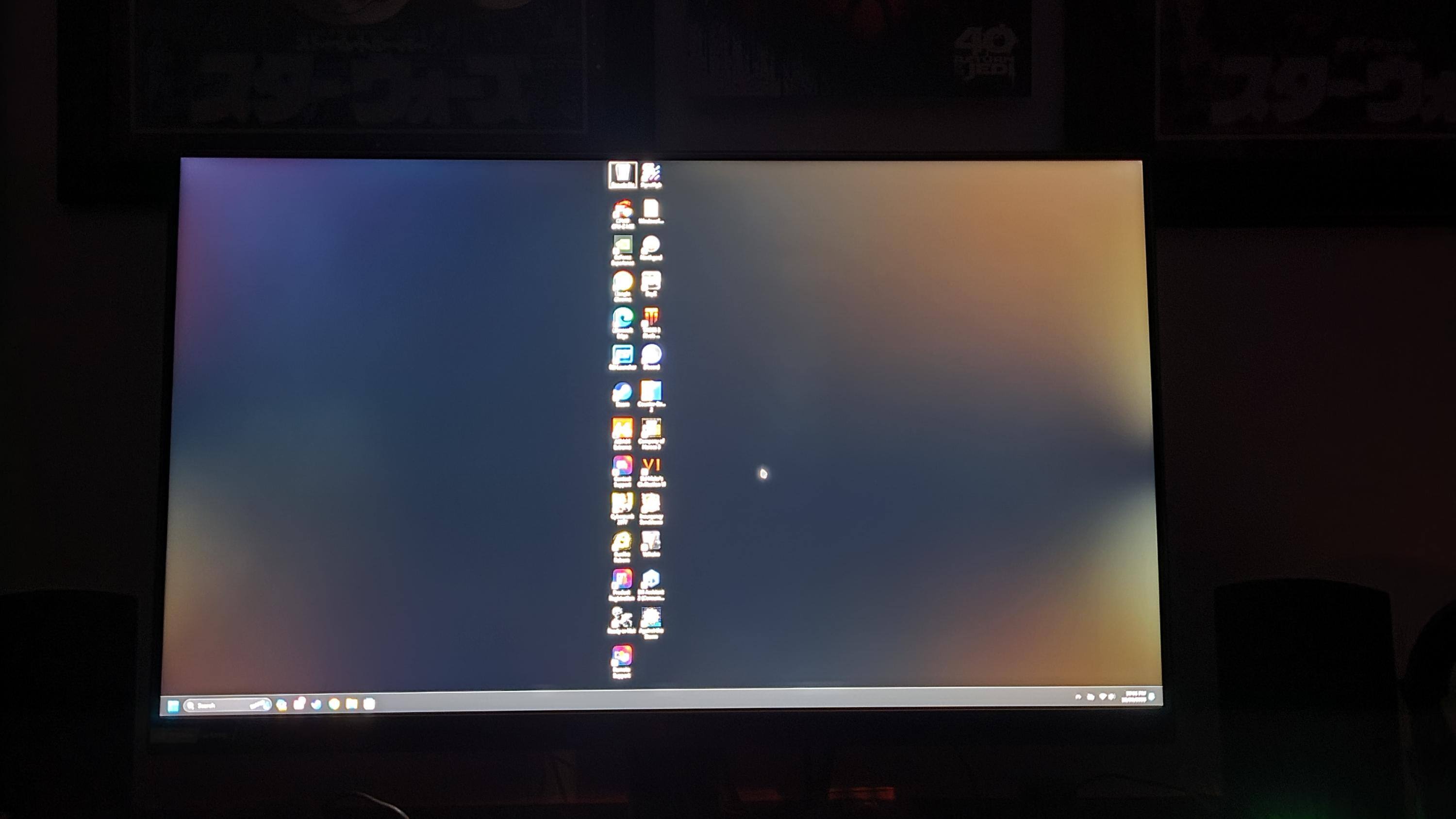The image size is (1456, 819).
Task: Expand the hidden system tray icons chevron
Action: point(1078,698)
